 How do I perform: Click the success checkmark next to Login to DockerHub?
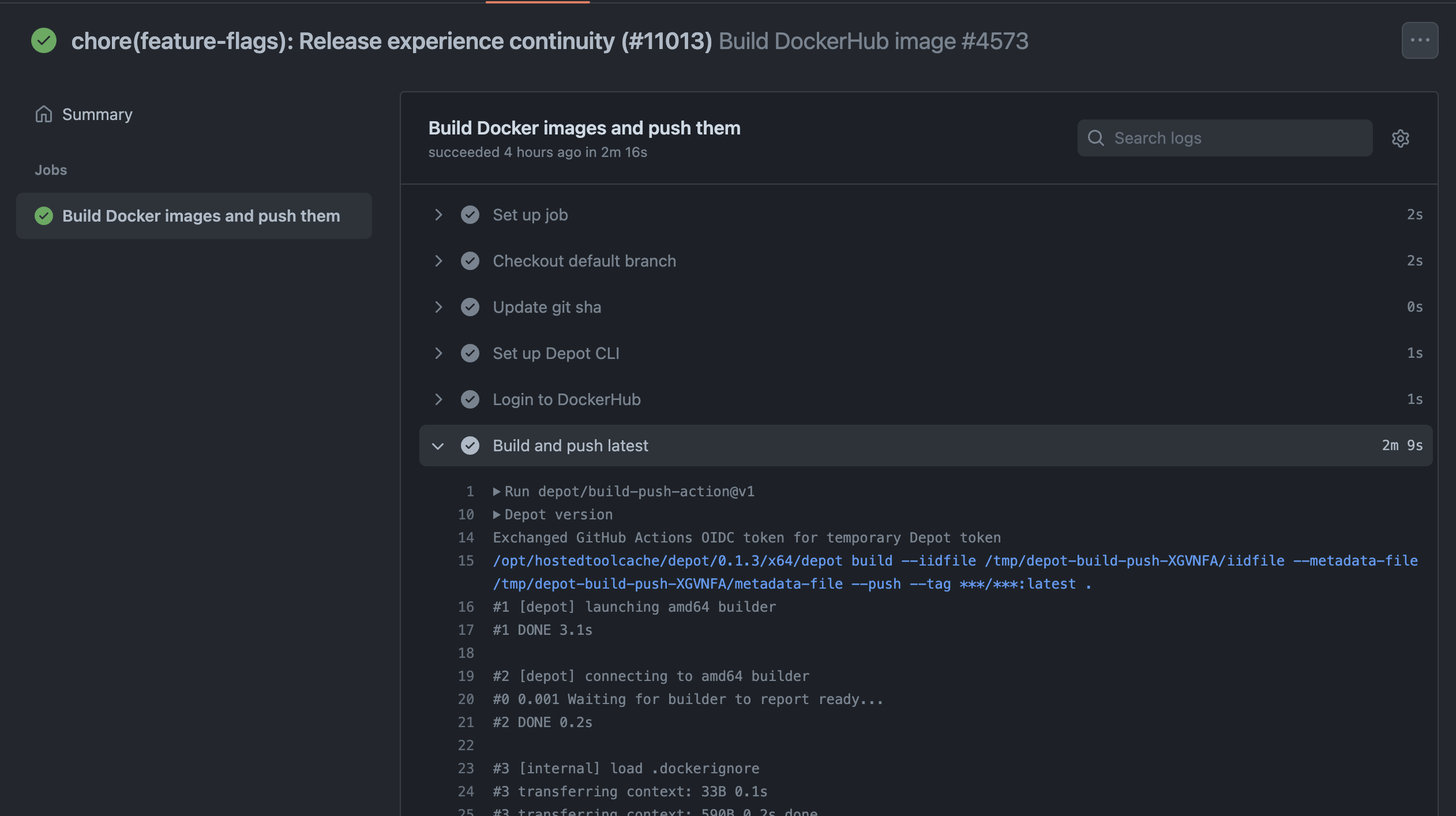click(470, 398)
